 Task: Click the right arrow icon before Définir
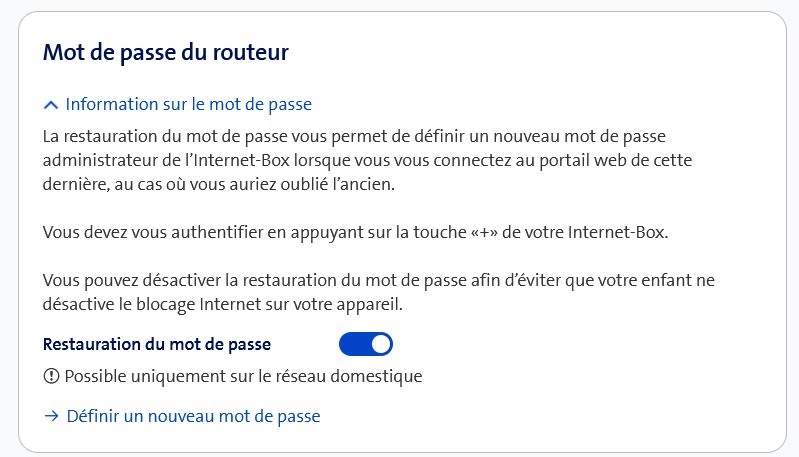point(51,416)
